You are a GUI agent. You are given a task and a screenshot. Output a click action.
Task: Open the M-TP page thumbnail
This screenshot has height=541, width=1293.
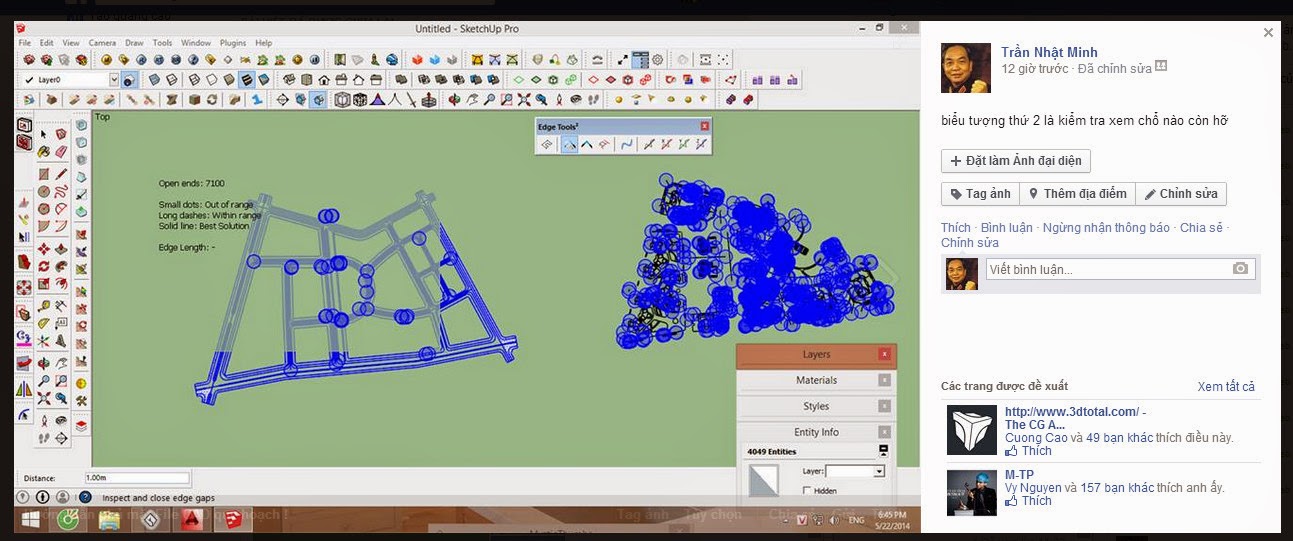(x=971, y=493)
